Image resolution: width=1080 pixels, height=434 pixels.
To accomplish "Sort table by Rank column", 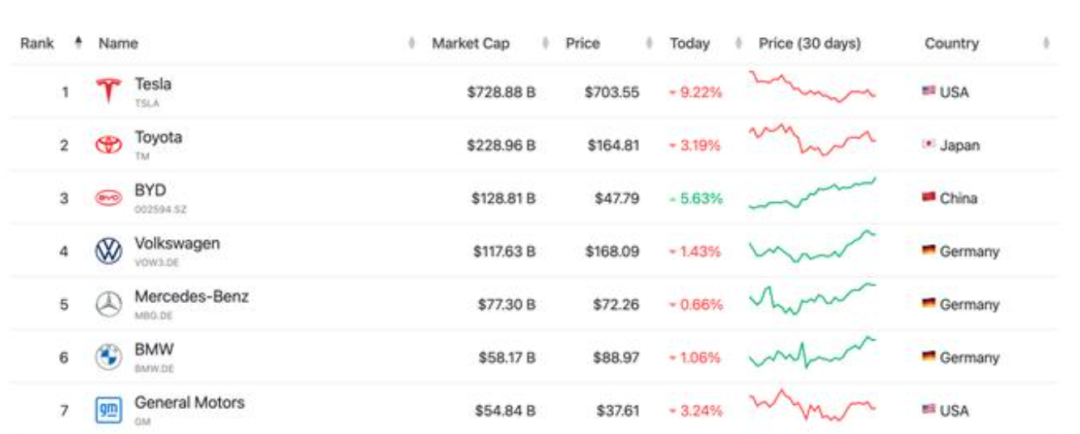I will point(38,44).
